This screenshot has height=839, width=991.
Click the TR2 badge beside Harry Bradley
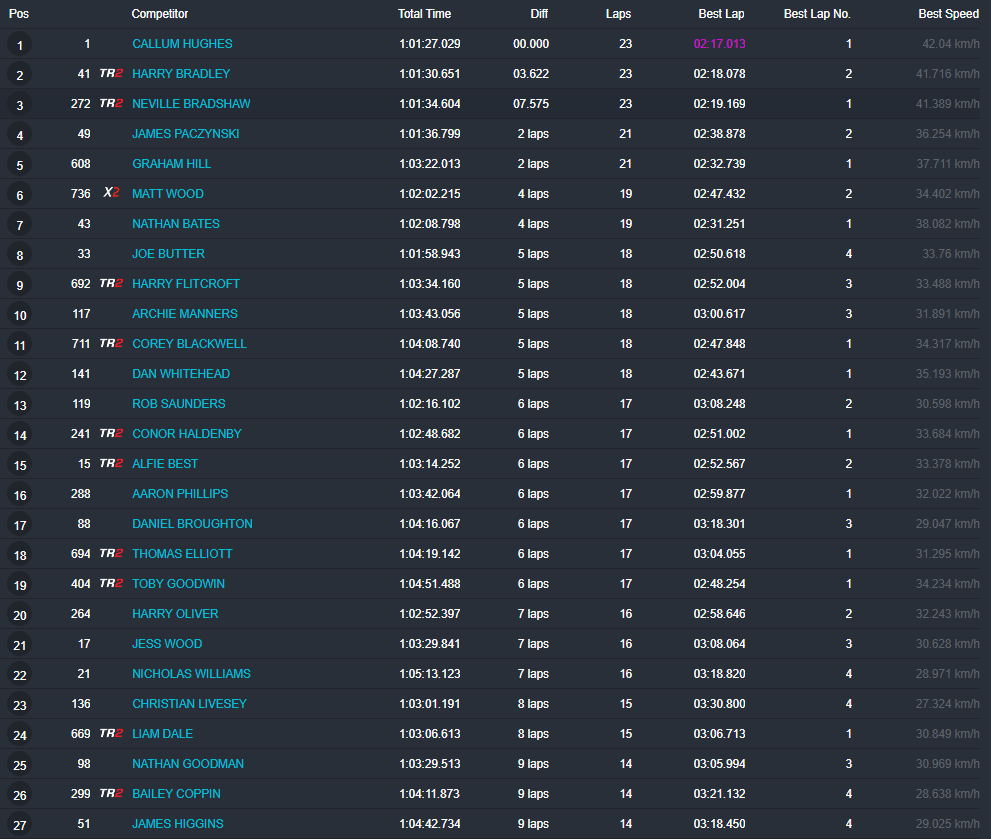111,74
